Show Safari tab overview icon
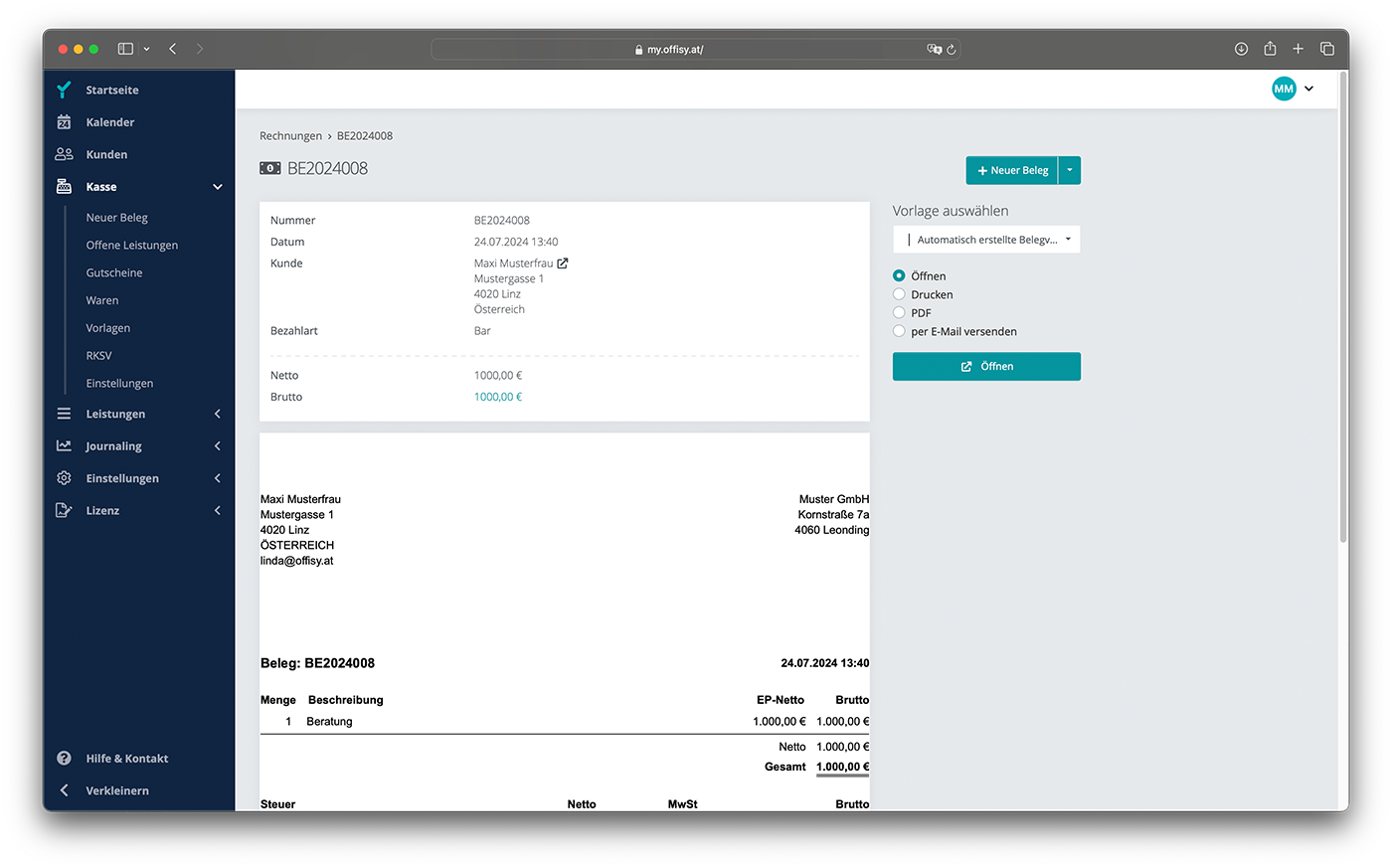 pos(1326,49)
